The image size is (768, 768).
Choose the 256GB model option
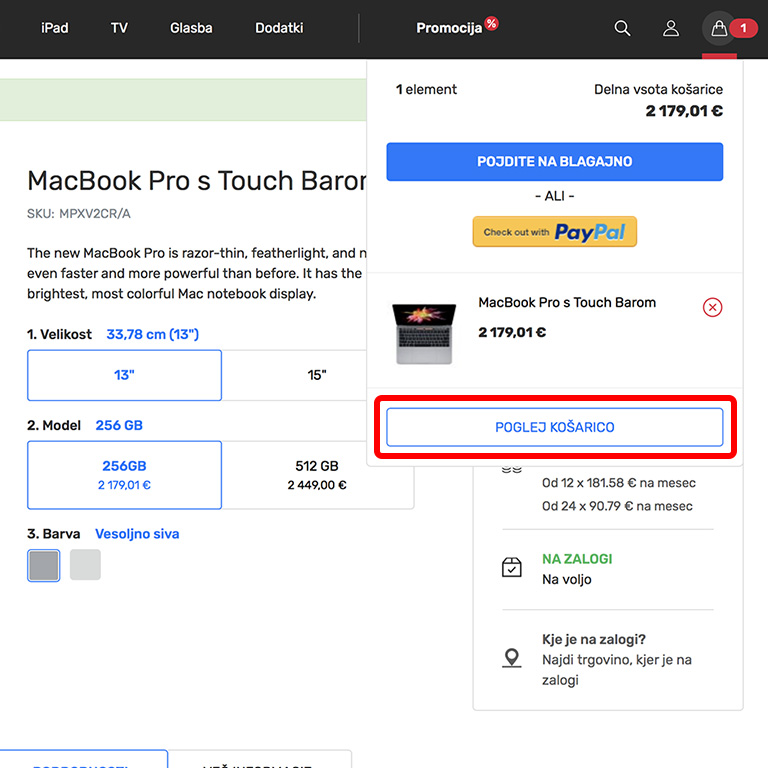[x=124, y=475]
